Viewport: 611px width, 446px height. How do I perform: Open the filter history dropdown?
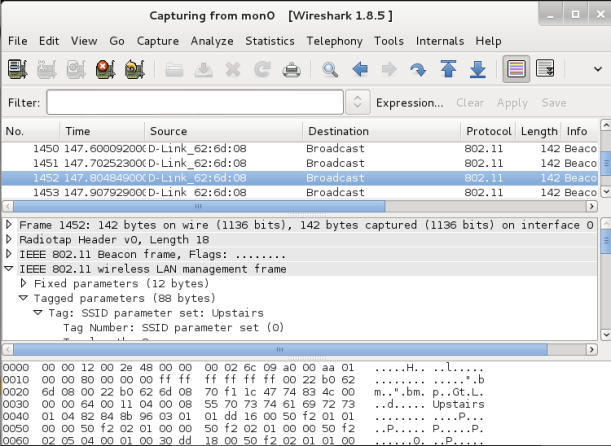point(358,102)
